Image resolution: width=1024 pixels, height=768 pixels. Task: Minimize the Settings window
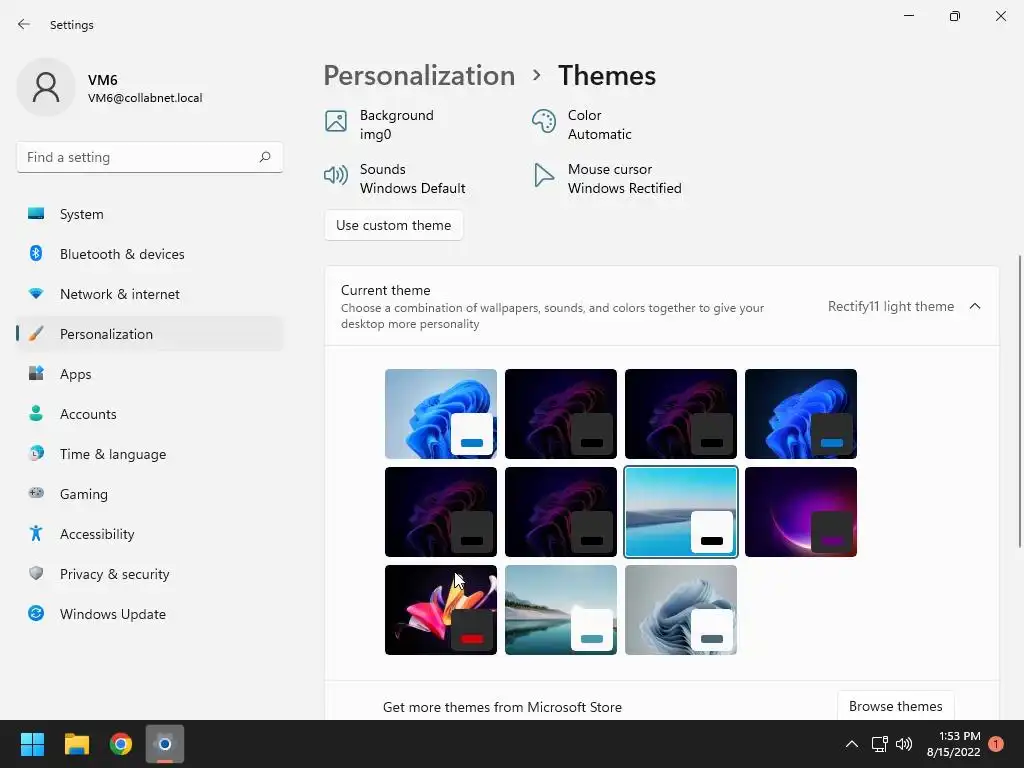tap(908, 16)
